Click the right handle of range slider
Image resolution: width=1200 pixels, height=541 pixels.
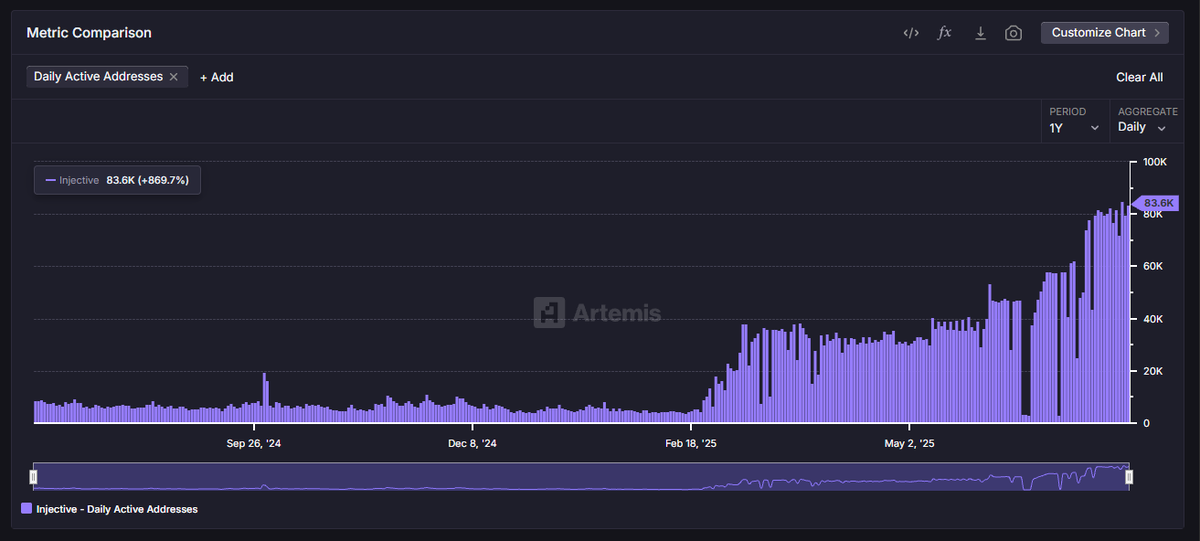pyautogui.click(x=1129, y=478)
